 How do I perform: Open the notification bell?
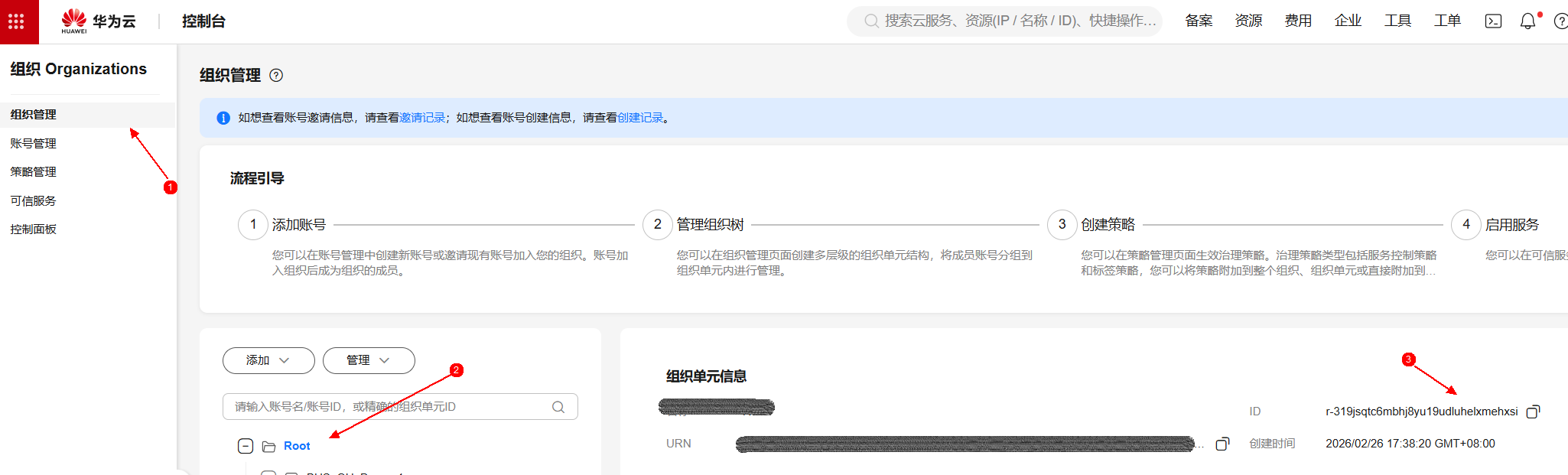[1527, 21]
